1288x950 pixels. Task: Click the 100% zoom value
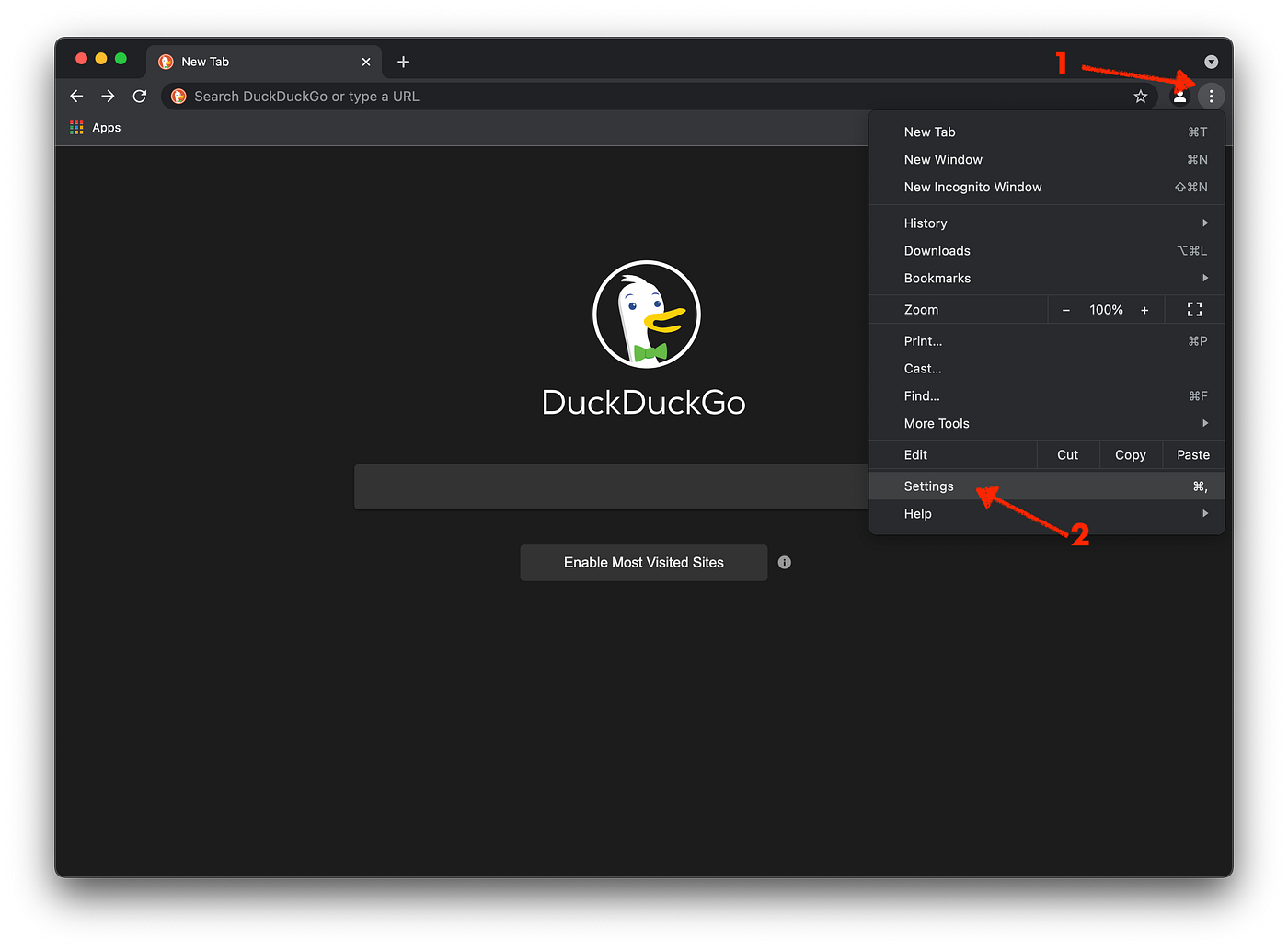coord(1106,310)
